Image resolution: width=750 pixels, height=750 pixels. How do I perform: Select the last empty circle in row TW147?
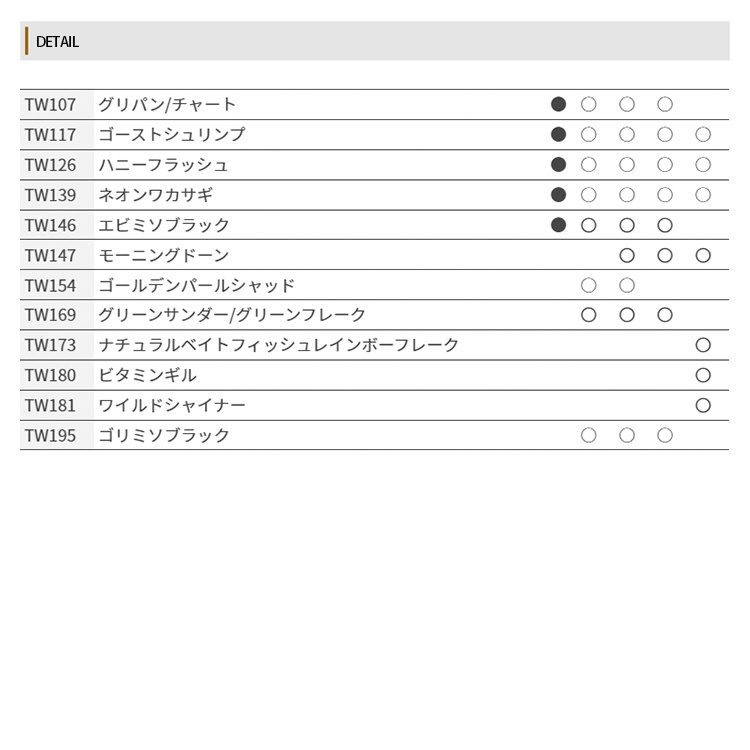click(703, 255)
